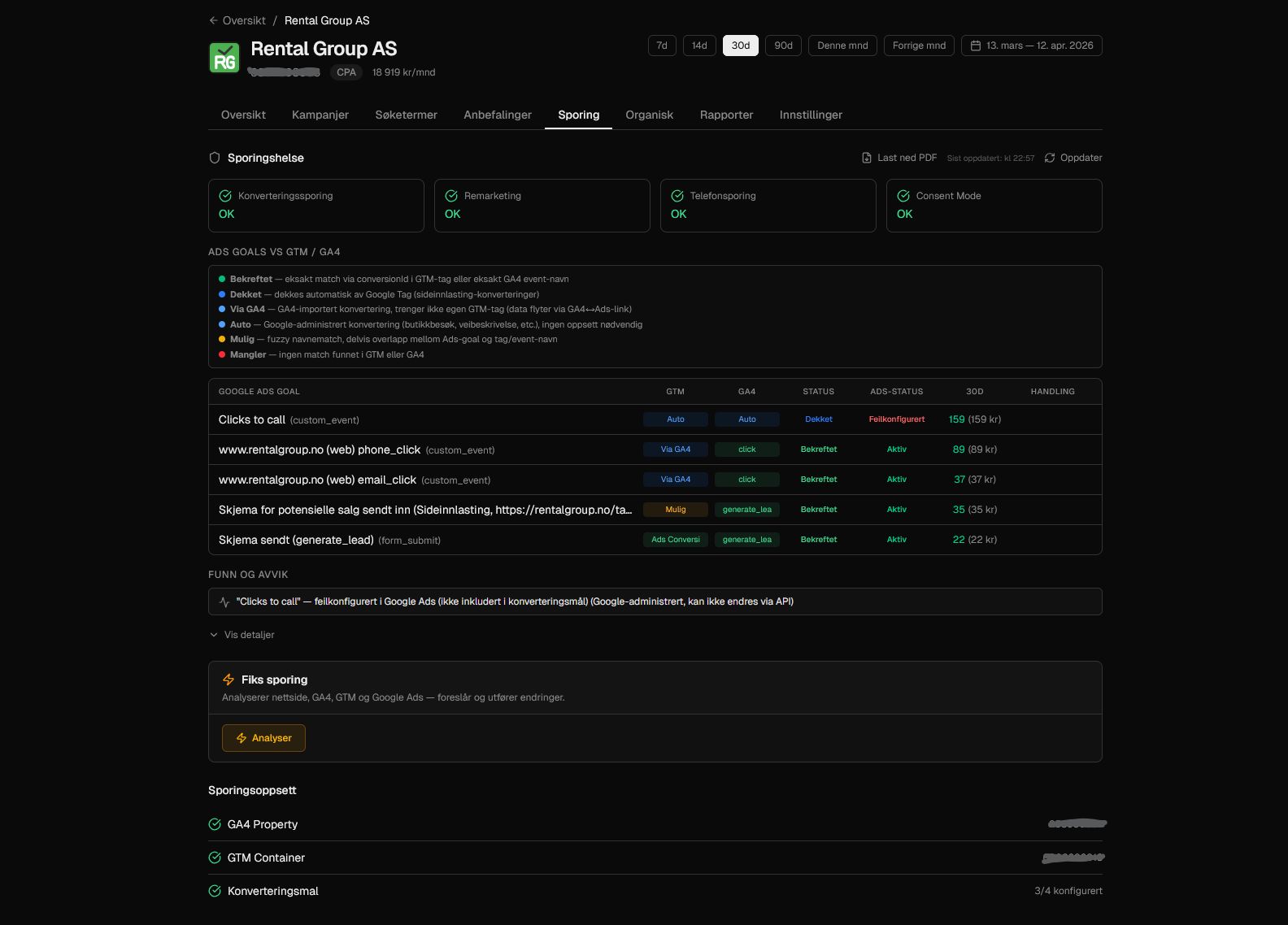Click the back arrow next to Oversikt
1288x925 pixels.
tap(213, 20)
